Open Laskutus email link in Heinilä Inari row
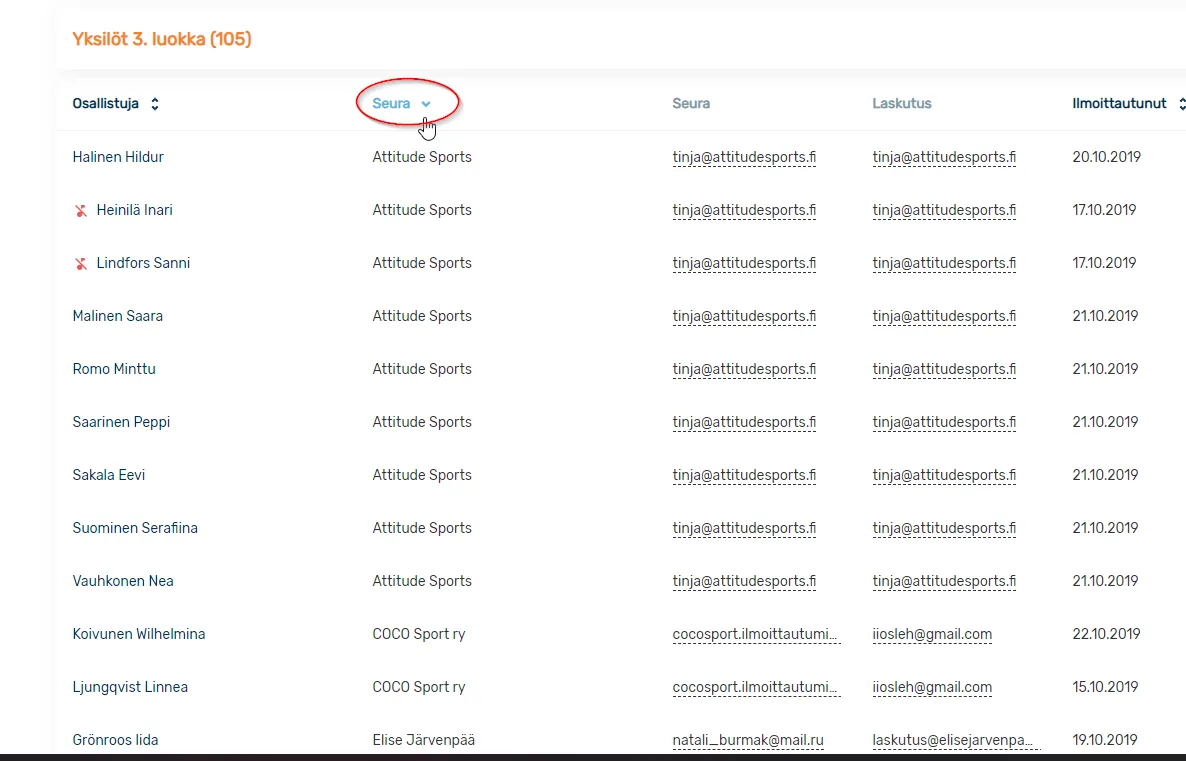The width and height of the screenshot is (1186, 761). pyautogui.click(x=944, y=210)
